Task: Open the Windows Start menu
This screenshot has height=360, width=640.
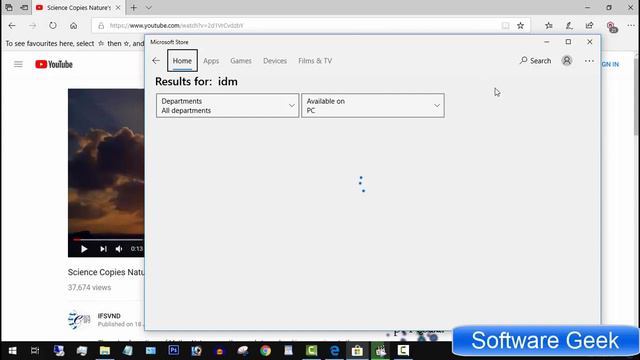Action: click(12, 351)
